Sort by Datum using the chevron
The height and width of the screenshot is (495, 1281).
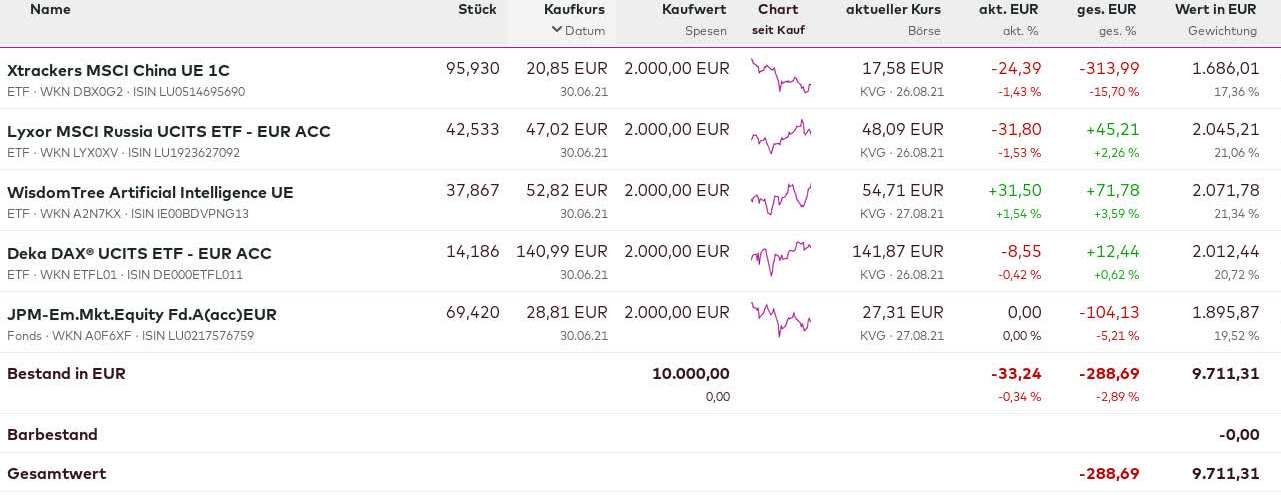point(557,30)
